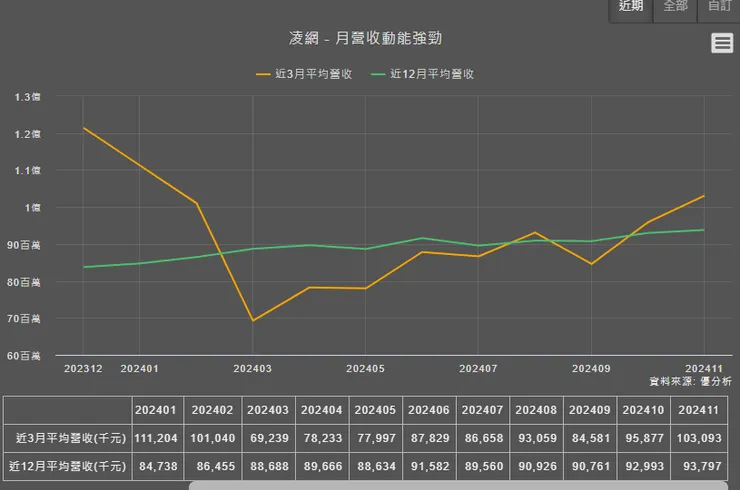Click the cell value 89,666
Image resolution: width=740 pixels, height=490 pixels.
[x=323, y=466]
